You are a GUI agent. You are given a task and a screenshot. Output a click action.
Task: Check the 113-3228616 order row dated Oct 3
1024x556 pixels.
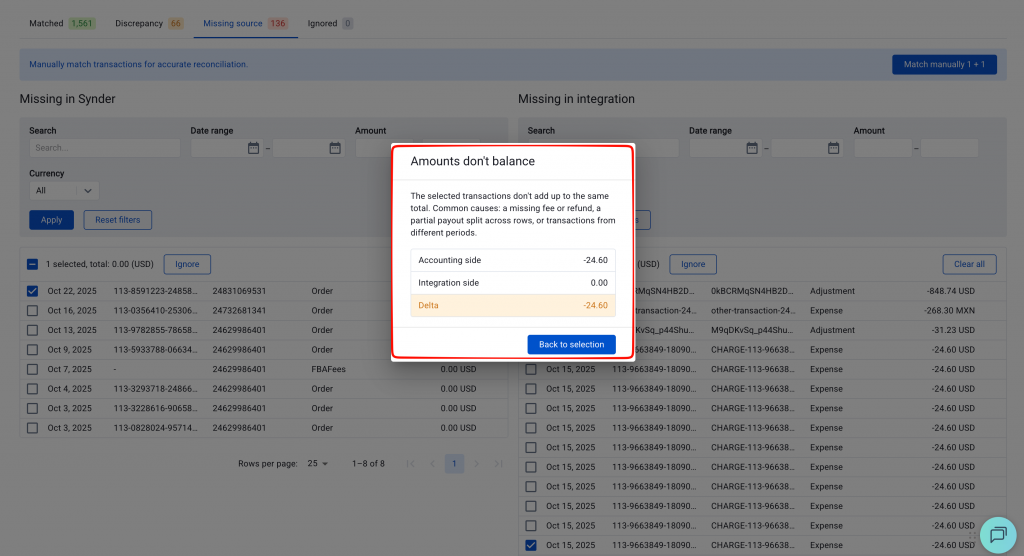click(x=33, y=408)
